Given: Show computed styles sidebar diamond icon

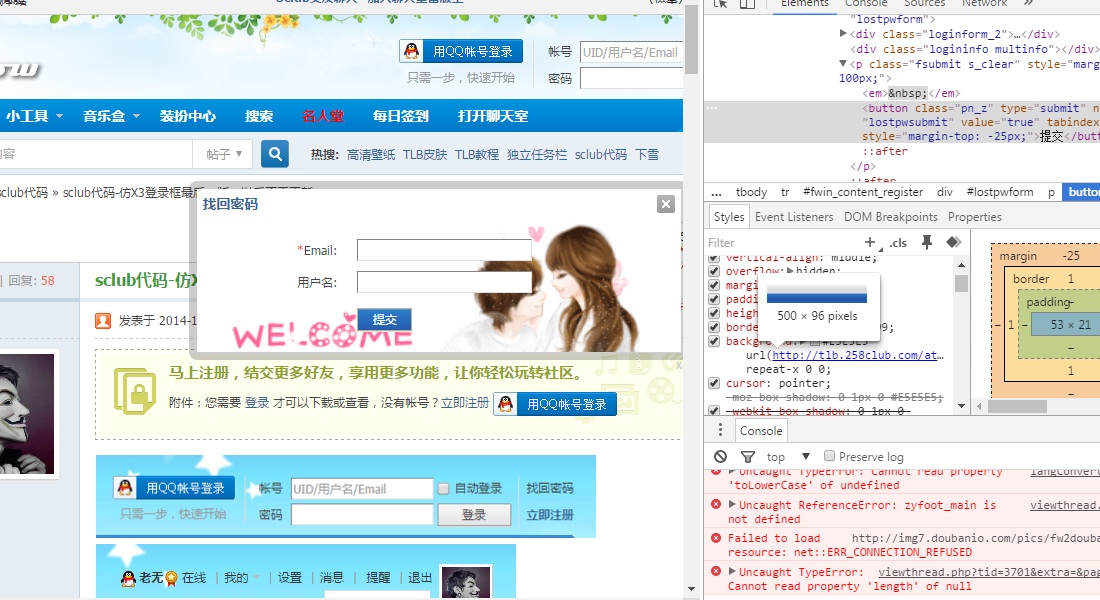Looking at the screenshot, I should click(x=953, y=242).
